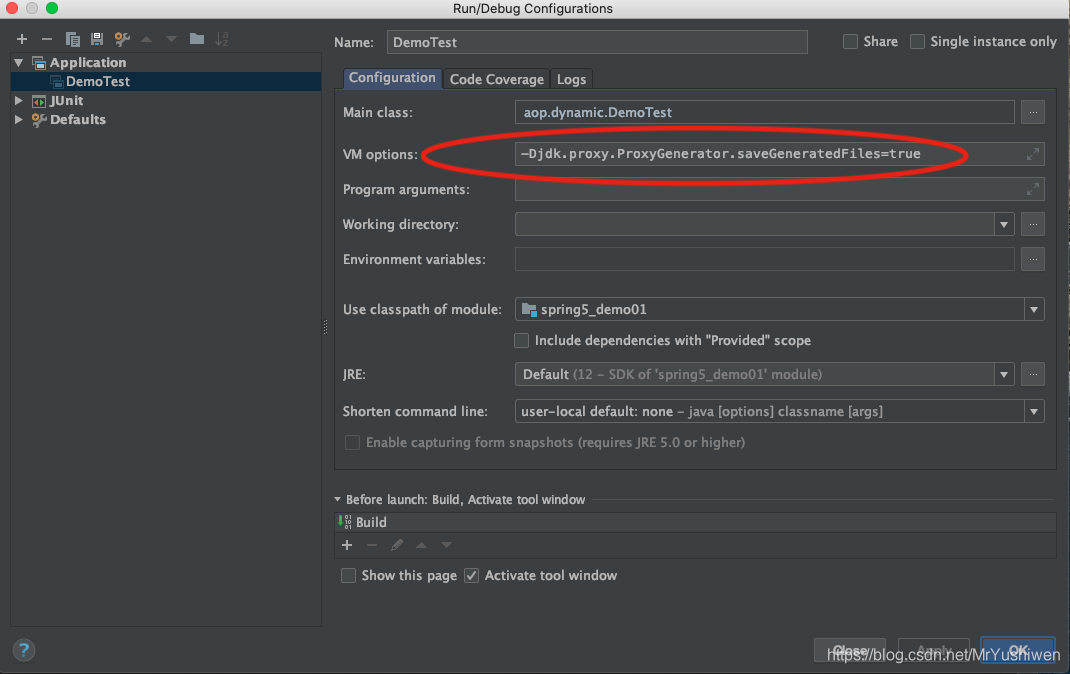1070x674 pixels.
Task: Check Include dependencies with Provided scope
Action: point(521,340)
